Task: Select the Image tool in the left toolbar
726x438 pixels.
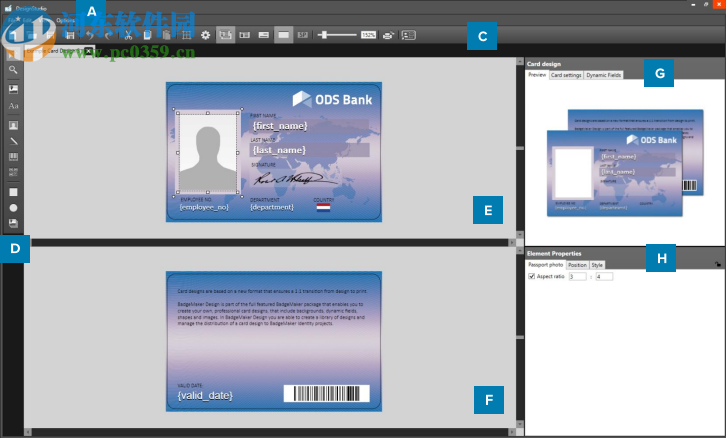Action: (x=13, y=89)
